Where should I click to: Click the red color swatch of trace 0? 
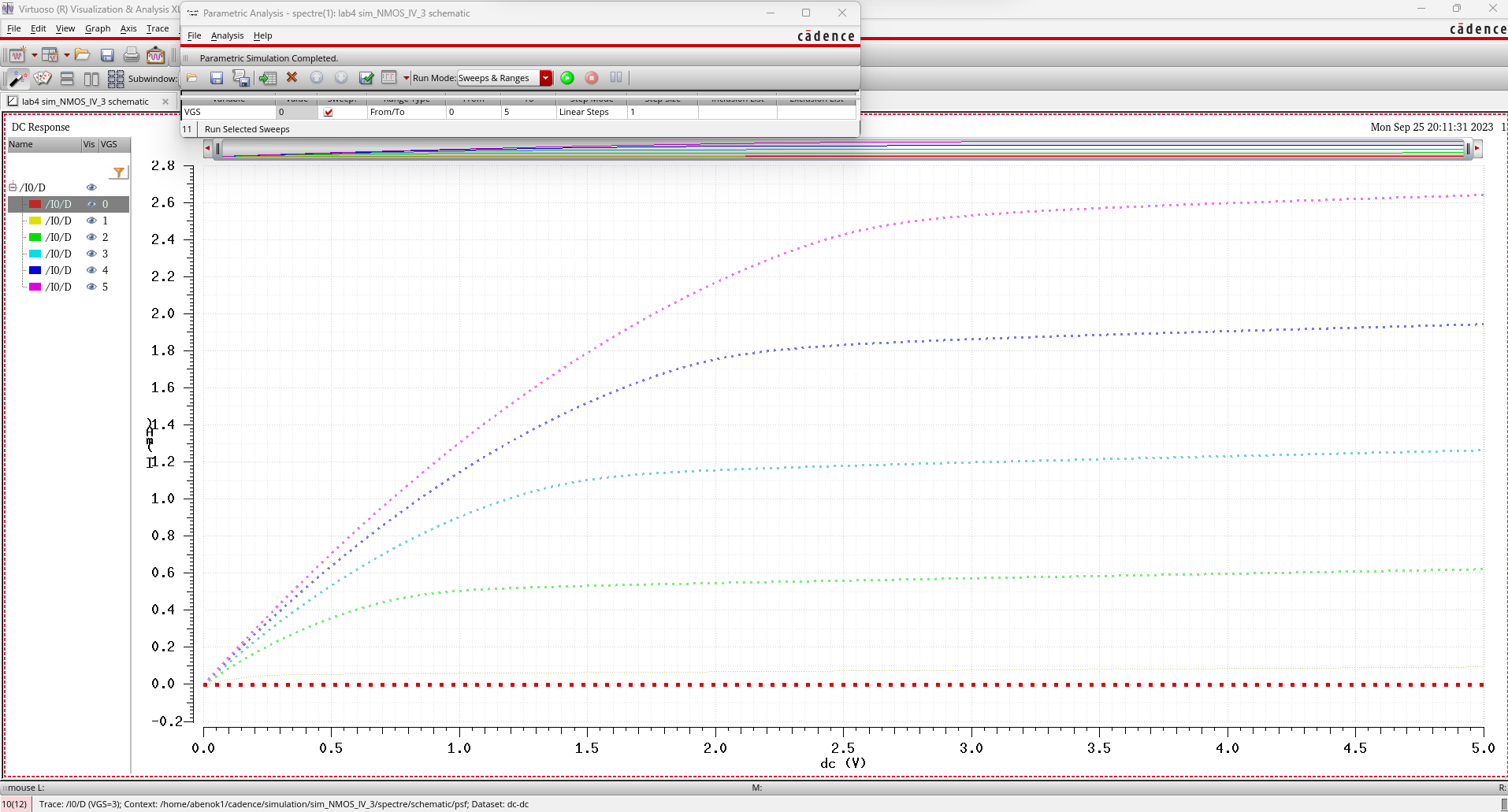pyautogui.click(x=35, y=204)
